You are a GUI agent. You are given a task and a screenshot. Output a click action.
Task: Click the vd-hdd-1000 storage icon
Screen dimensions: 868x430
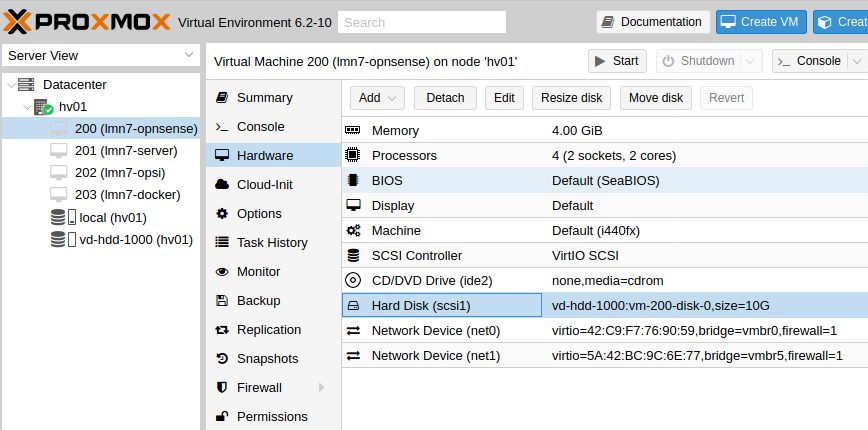coord(63,240)
